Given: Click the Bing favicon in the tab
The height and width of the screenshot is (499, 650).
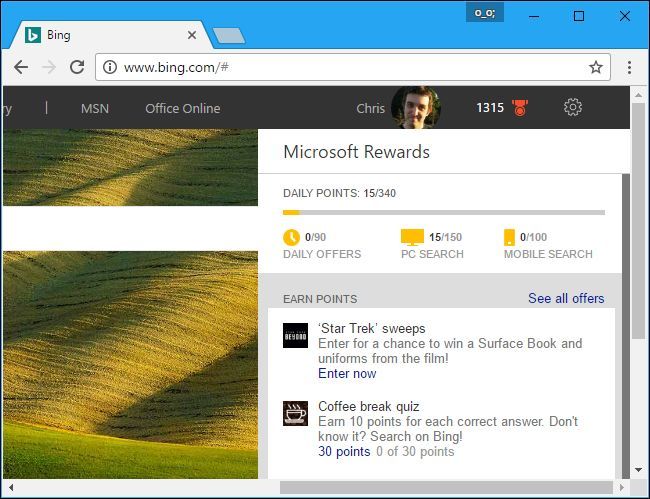Looking at the screenshot, I should point(33,35).
